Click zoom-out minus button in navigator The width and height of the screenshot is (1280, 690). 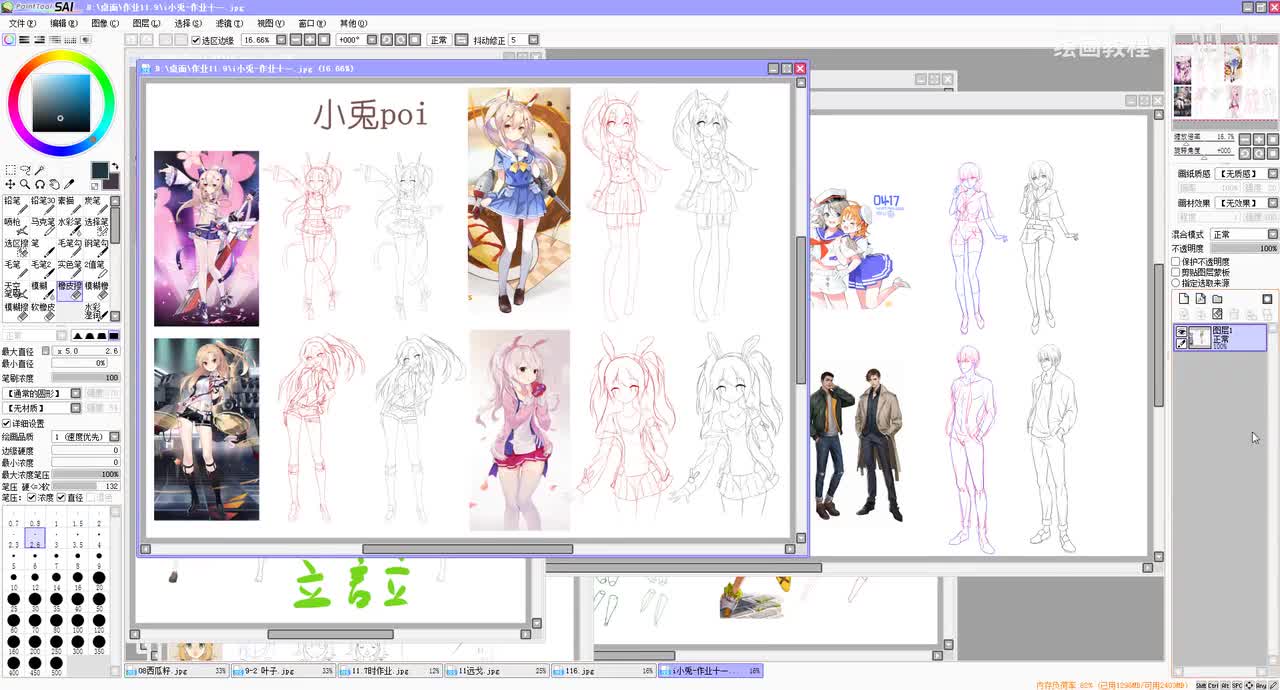coord(1245,139)
